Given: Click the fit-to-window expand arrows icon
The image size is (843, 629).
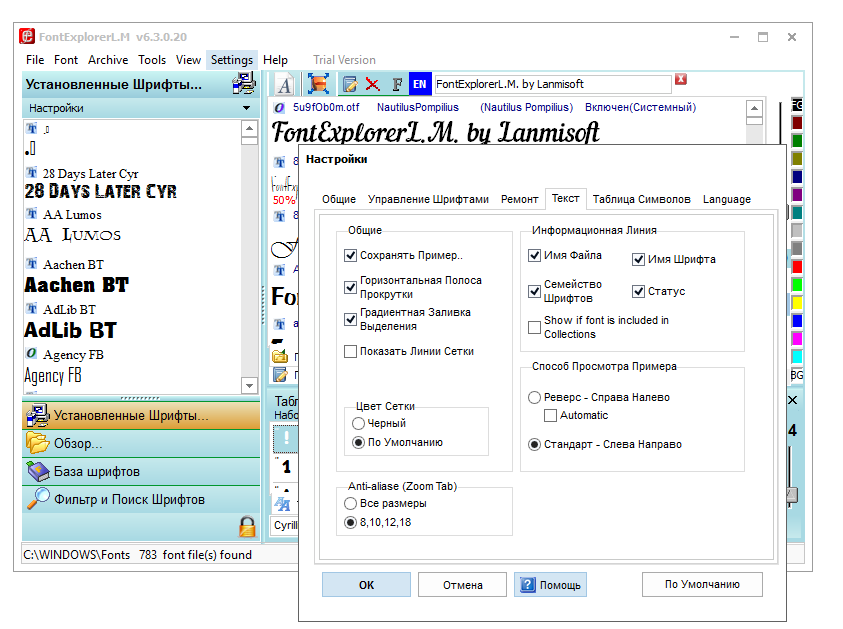Looking at the screenshot, I should (x=318, y=84).
